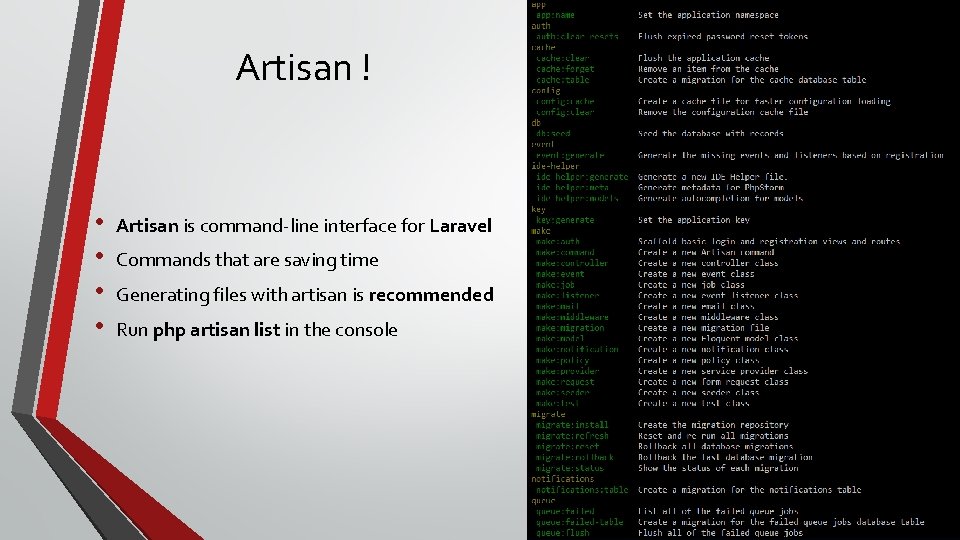
Task: Click 'Set the application key' description
Action: (694, 220)
